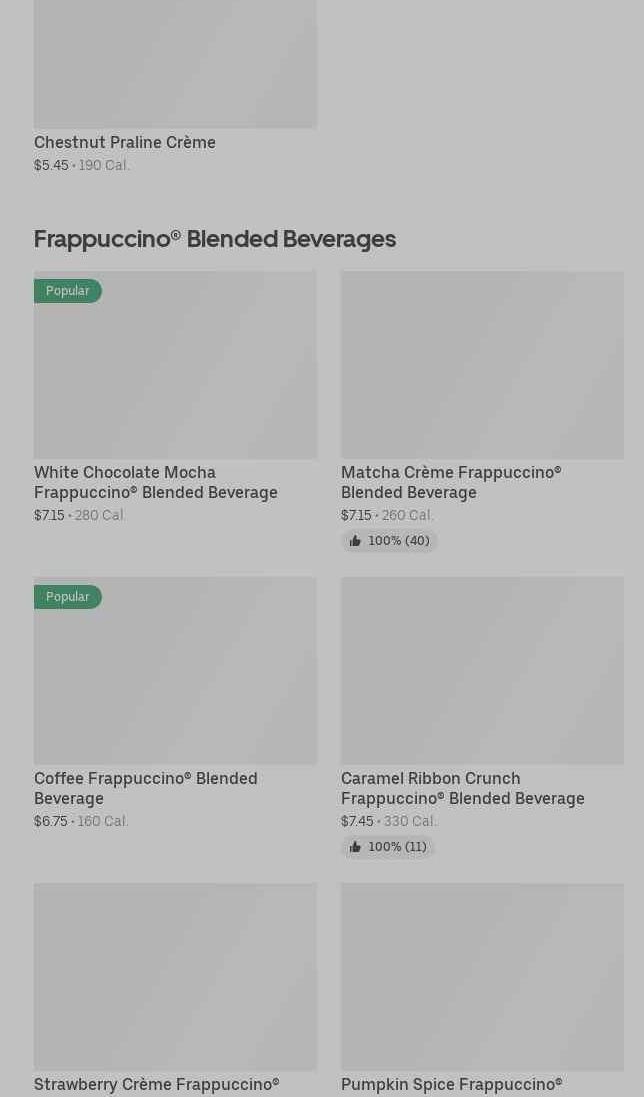Viewport: 644px width, 1097px height.
Task: Select Matcha Crème Frappuccino title
Action: pyautogui.click(x=450, y=482)
